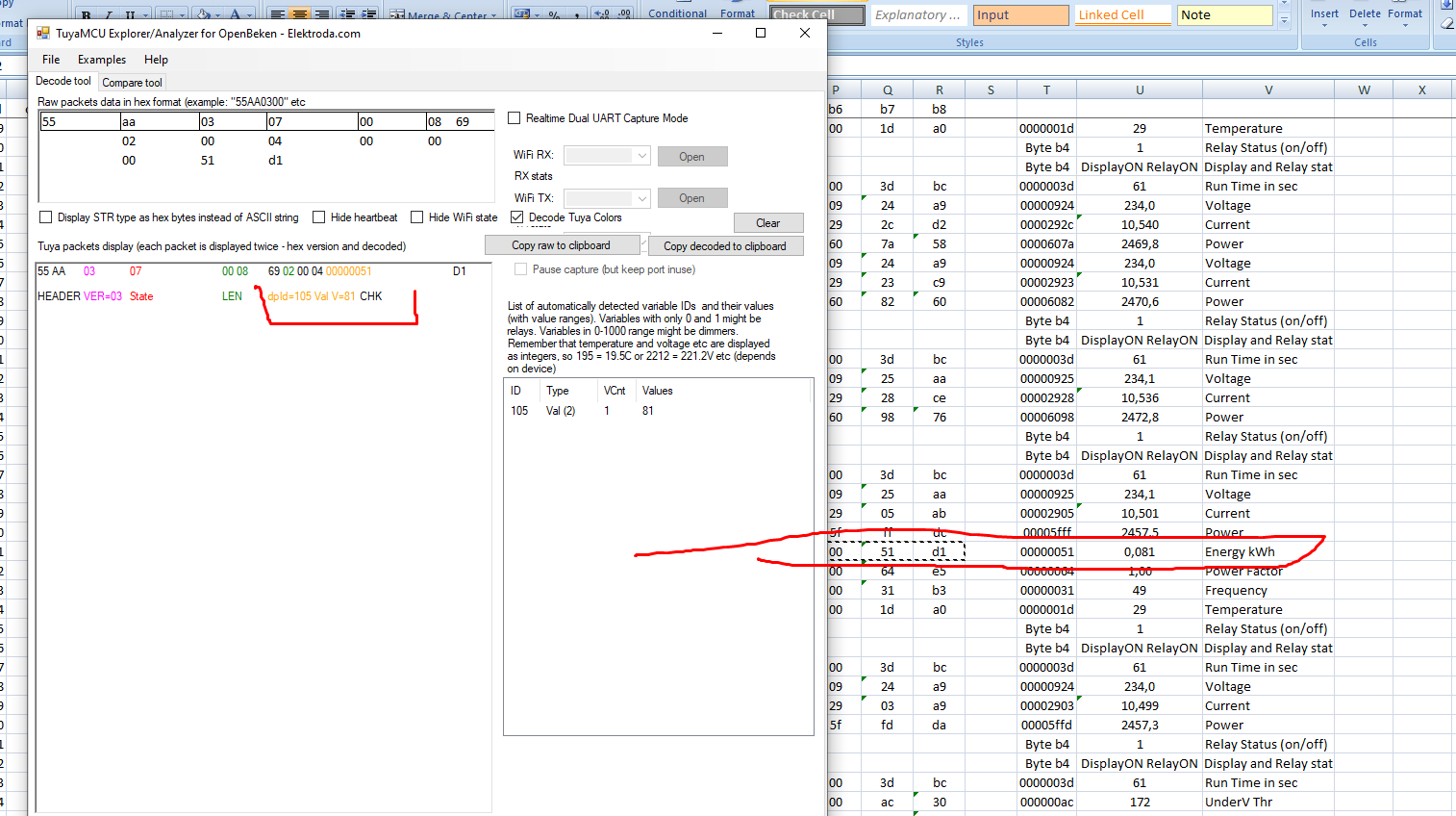Toggle Pause capture checkbox

point(520,269)
